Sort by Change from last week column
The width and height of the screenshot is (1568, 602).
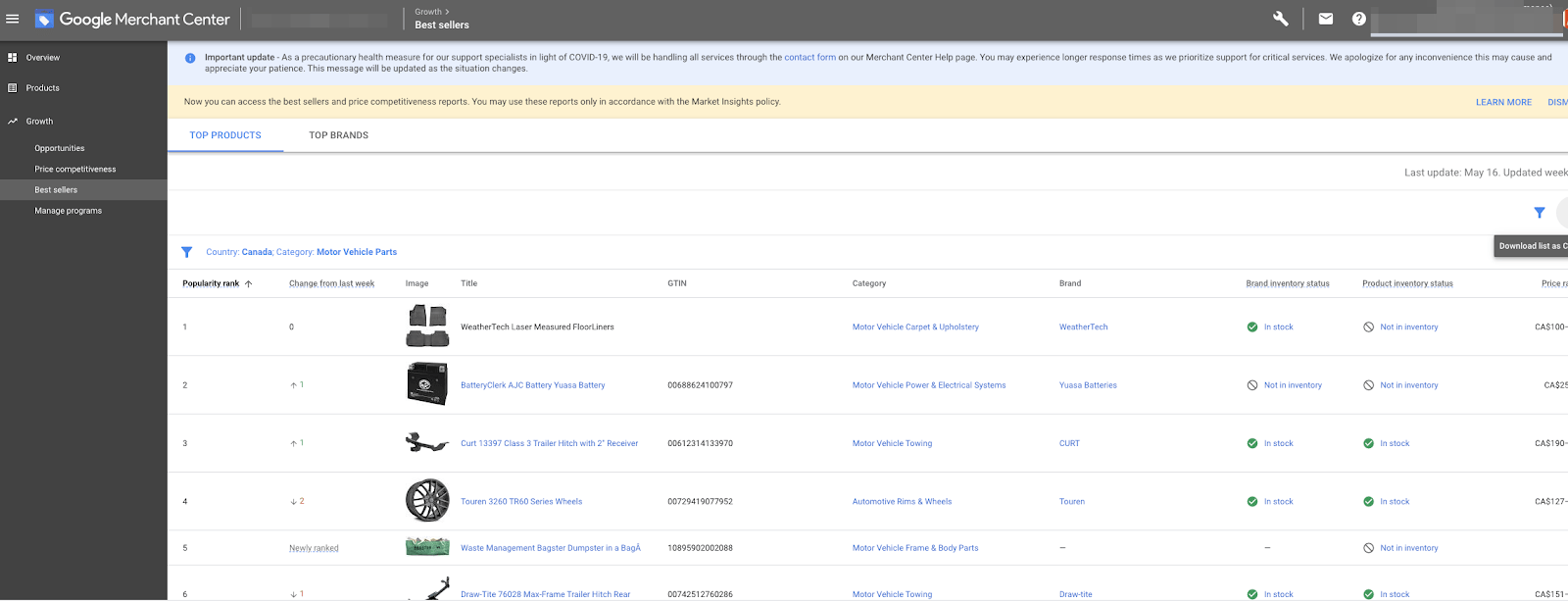[x=331, y=283]
